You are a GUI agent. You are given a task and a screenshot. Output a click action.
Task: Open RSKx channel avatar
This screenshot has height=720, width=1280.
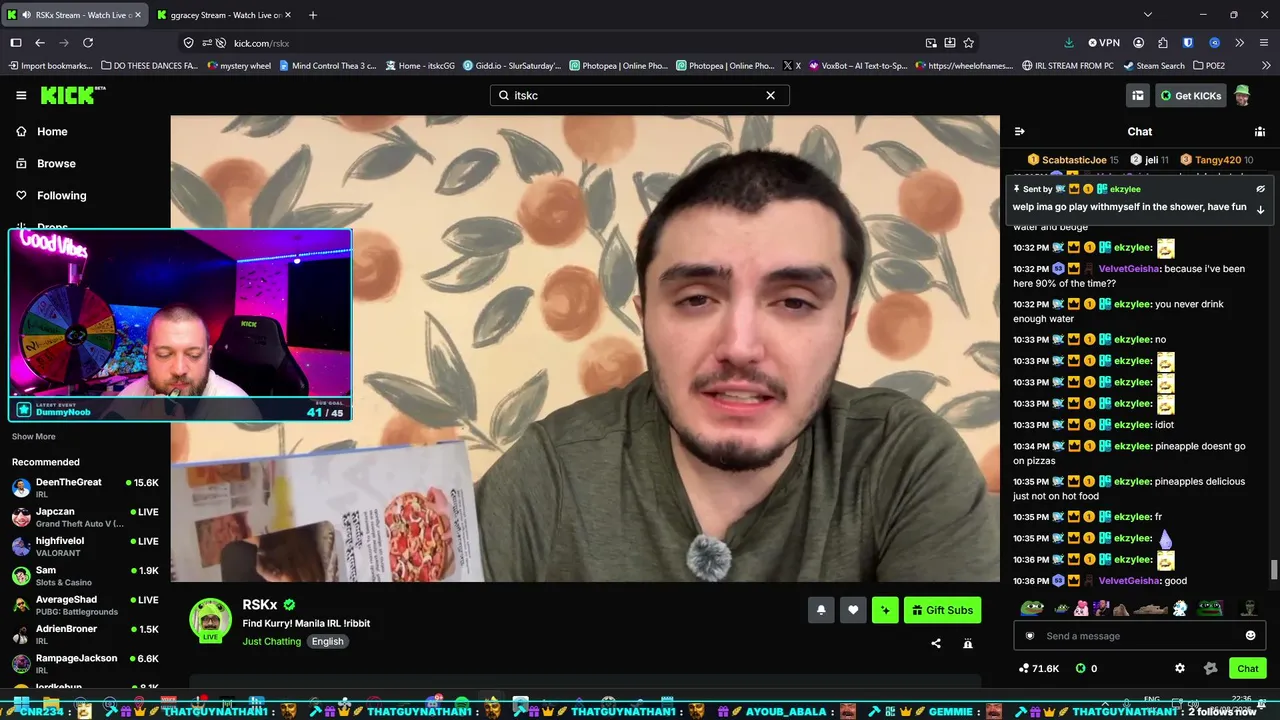pyautogui.click(x=211, y=620)
